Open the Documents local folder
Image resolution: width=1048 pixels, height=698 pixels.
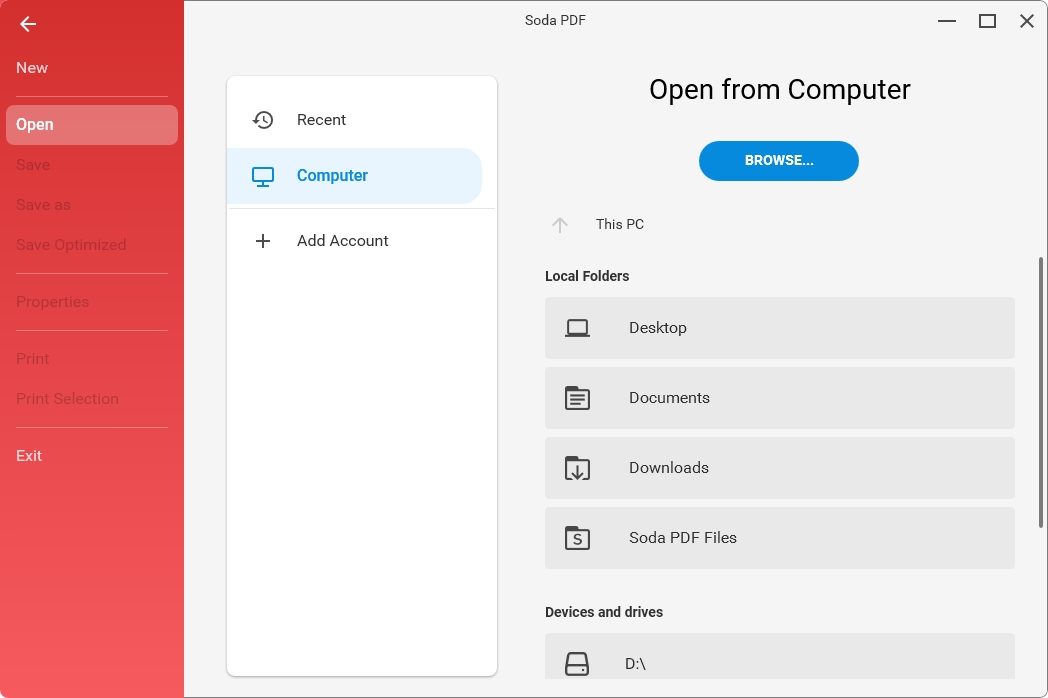779,398
